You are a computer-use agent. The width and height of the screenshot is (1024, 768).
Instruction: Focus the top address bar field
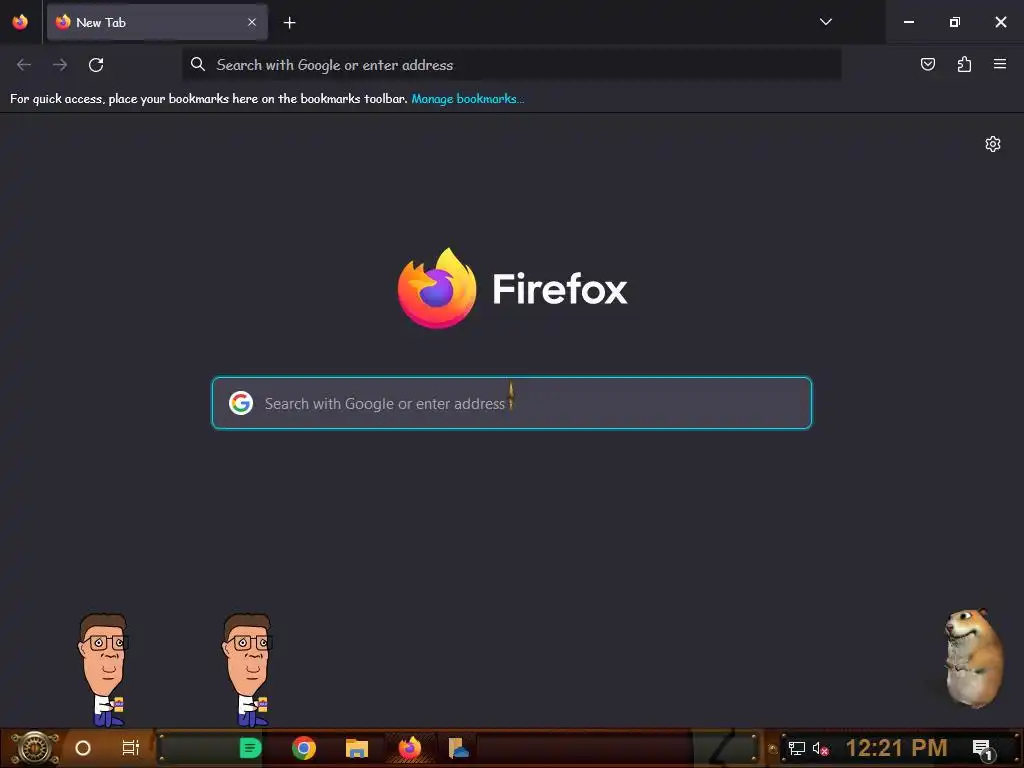click(x=512, y=65)
